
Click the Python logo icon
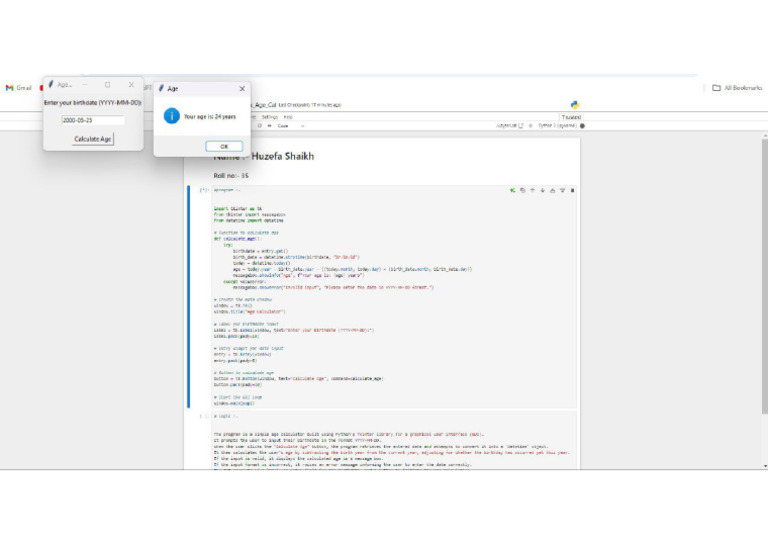[x=576, y=103]
